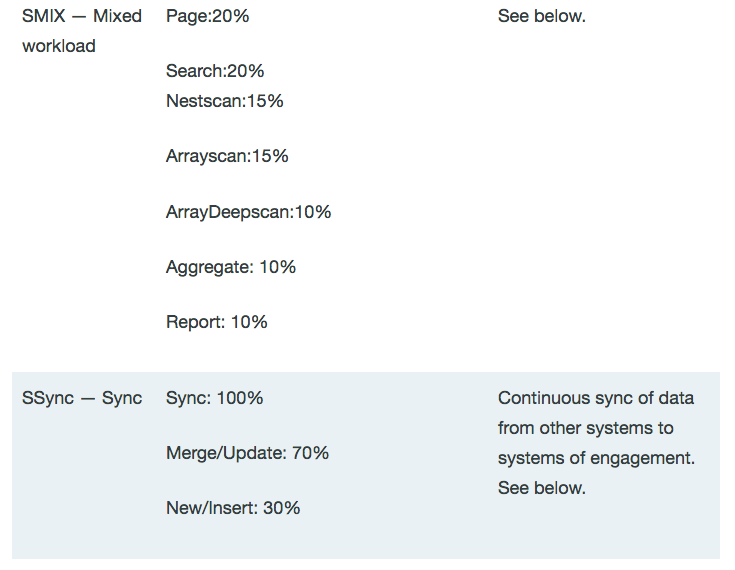
Task: Click the word workload under SMIX
Action: (x=58, y=46)
